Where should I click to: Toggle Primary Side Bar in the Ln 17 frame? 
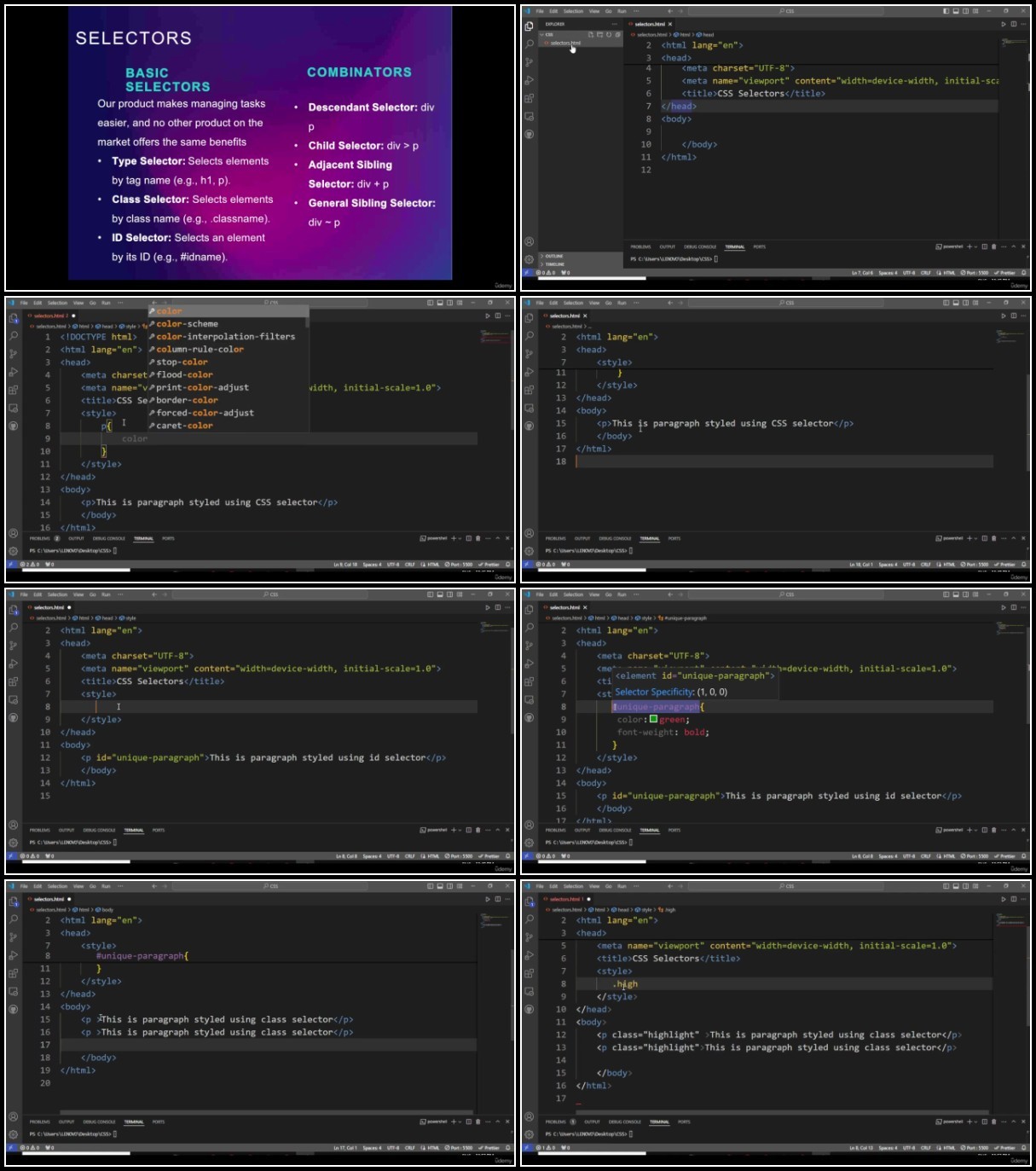coord(430,886)
